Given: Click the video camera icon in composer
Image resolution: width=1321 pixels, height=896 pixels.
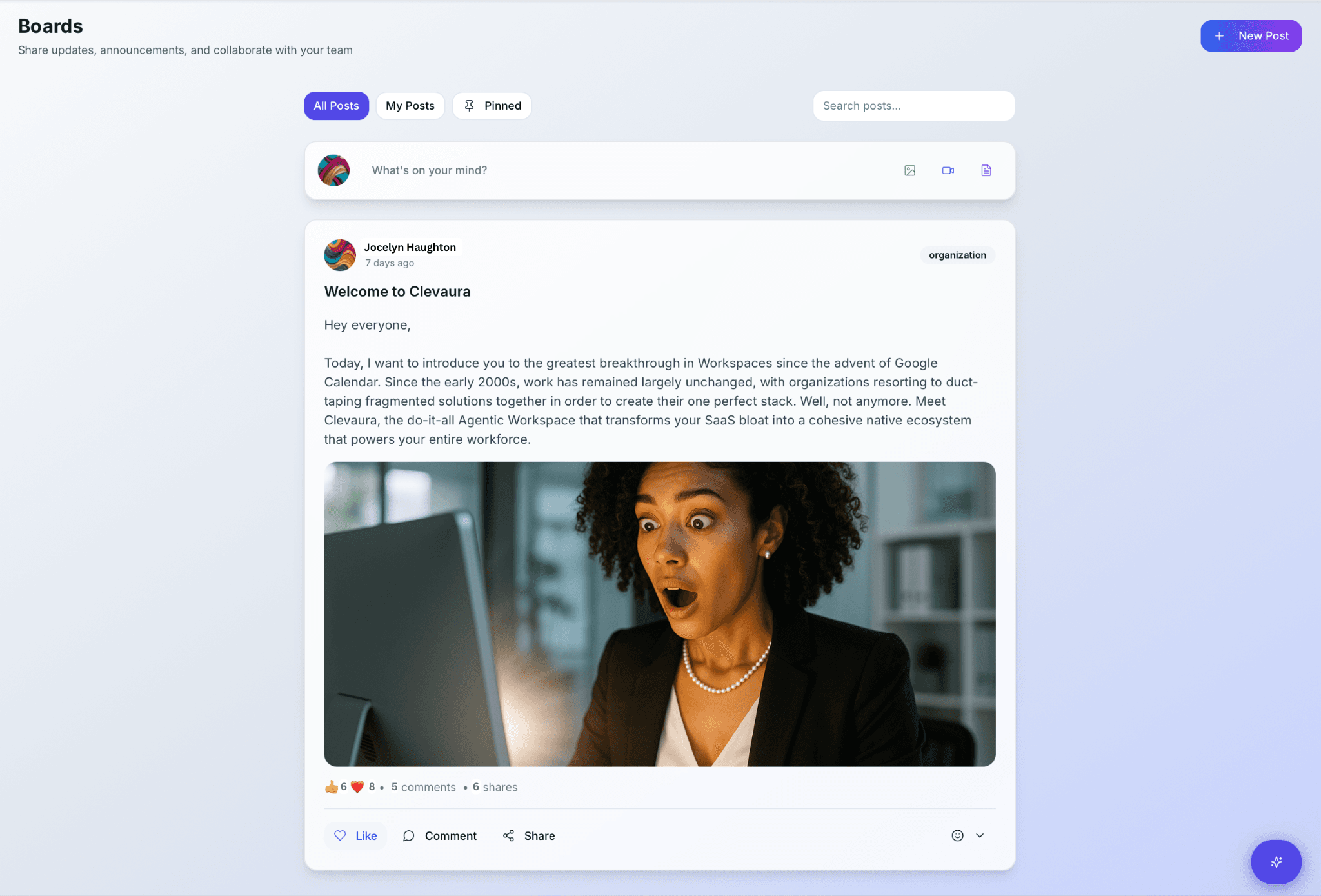Looking at the screenshot, I should point(948,170).
